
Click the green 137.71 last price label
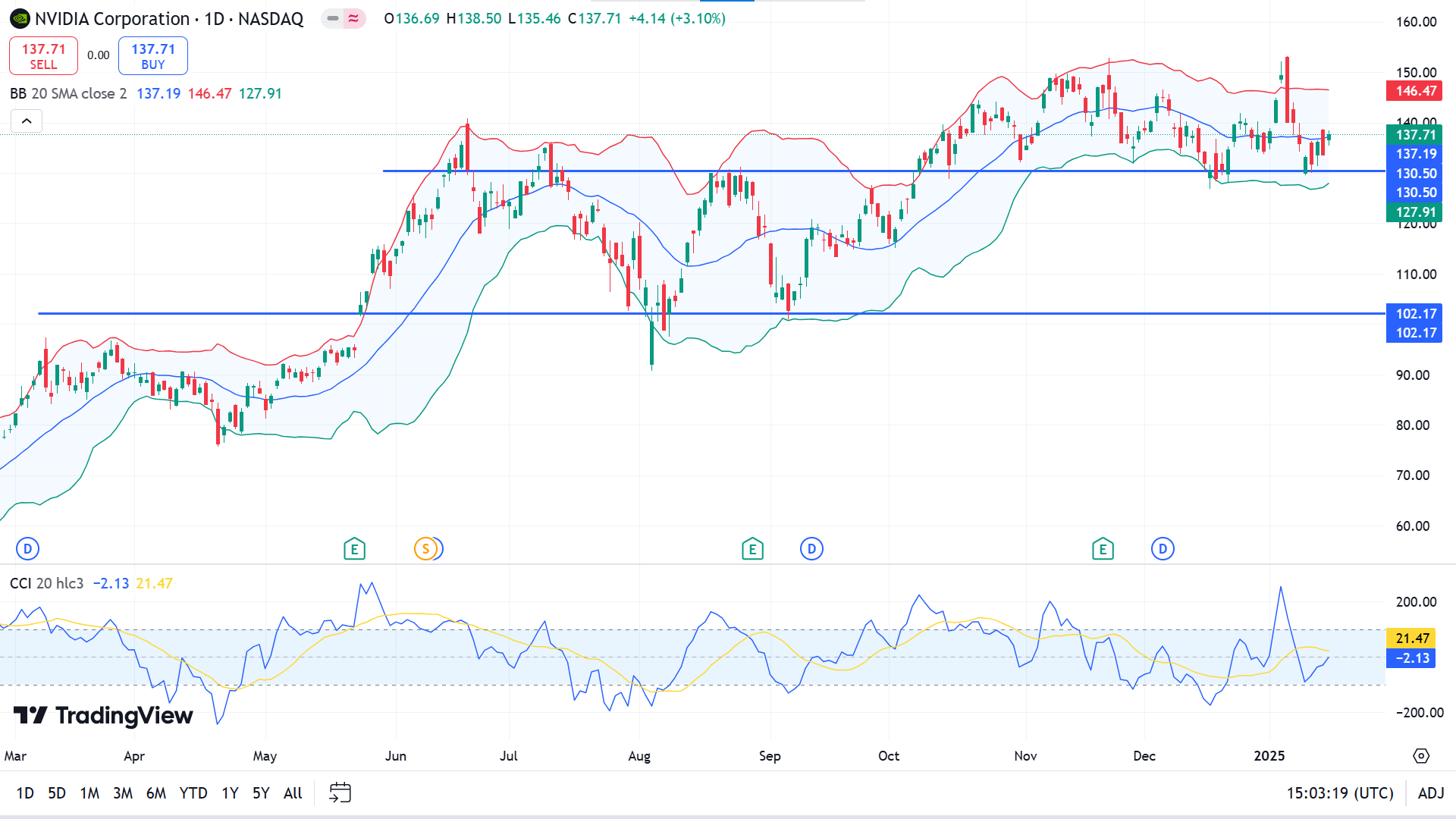pyautogui.click(x=1415, y=135)
